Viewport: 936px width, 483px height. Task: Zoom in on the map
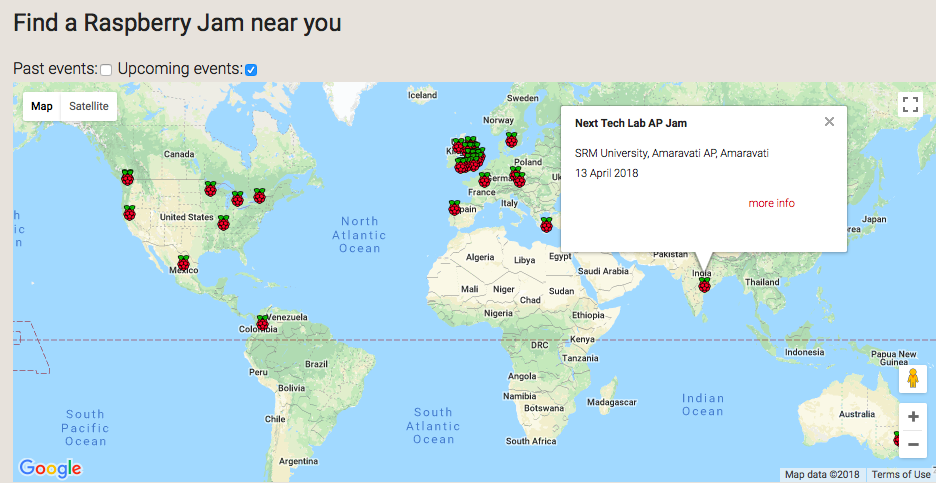click(x=912, y=416)
